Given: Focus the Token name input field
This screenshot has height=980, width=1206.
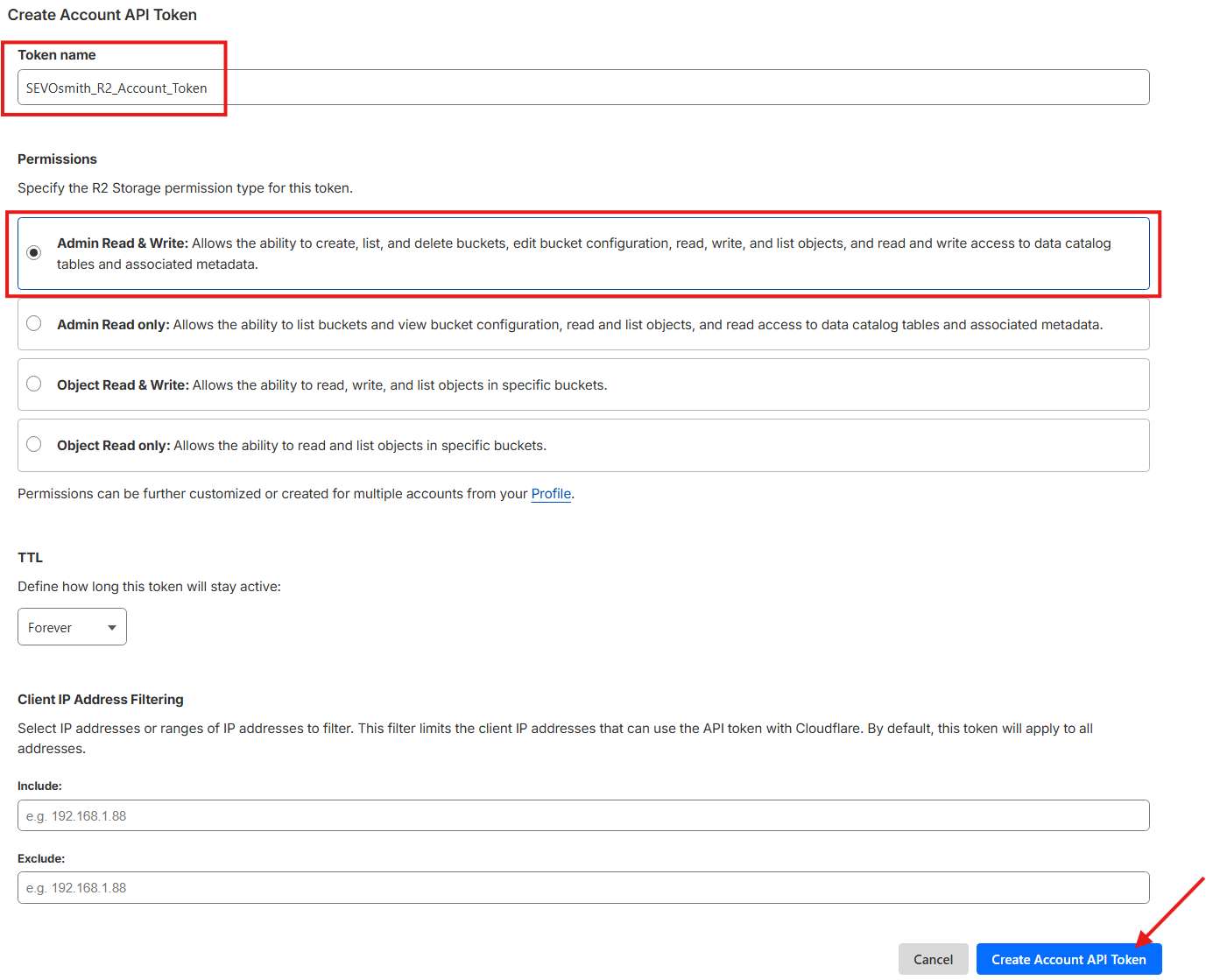Looking at the screenshot, I should (583, 87).
